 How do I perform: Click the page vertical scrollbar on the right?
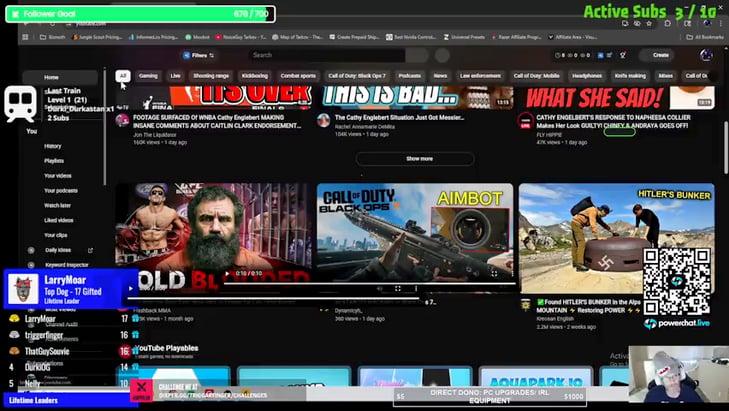click(725, 147)
